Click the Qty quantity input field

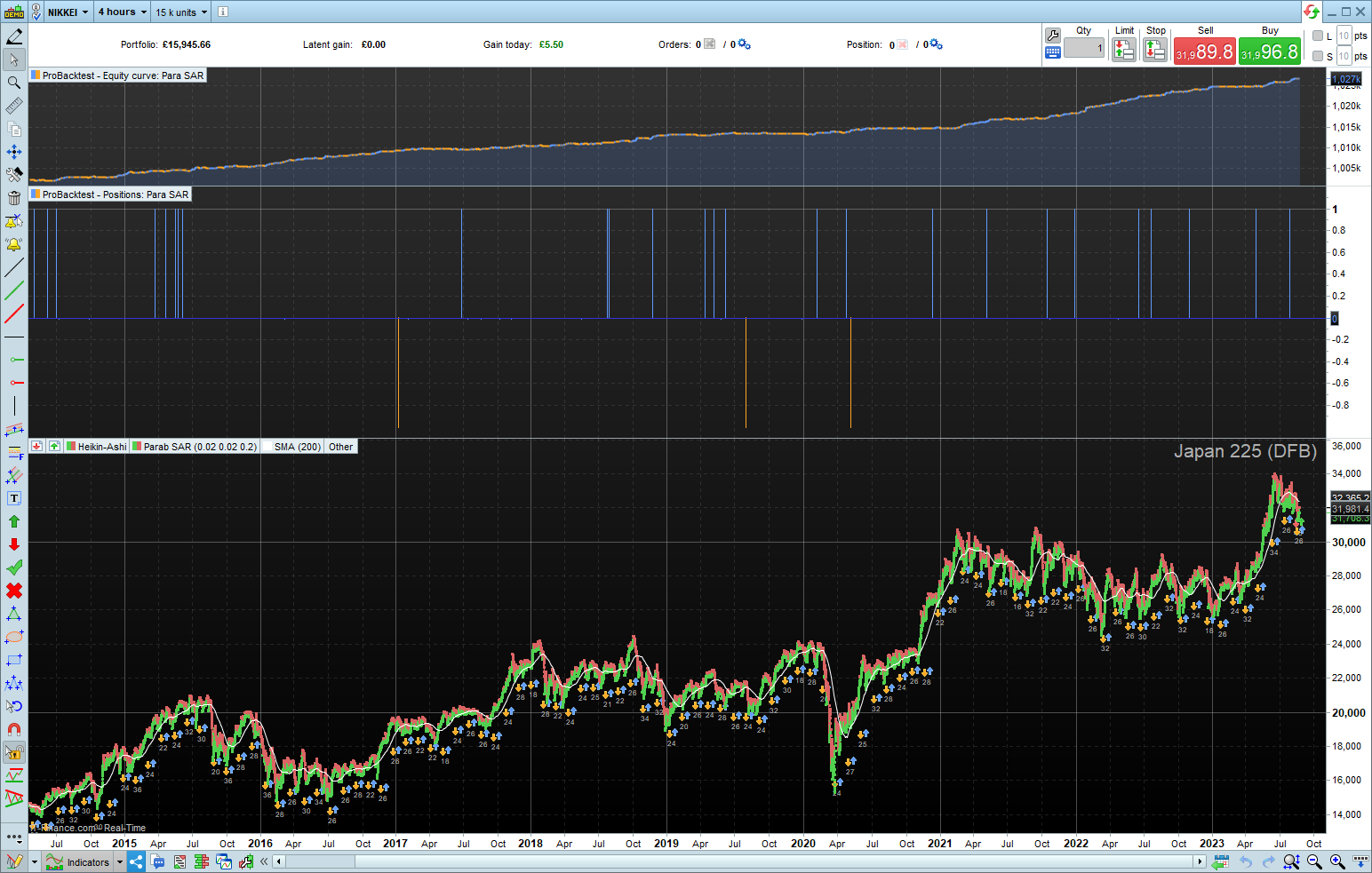tap(1084, 49)
